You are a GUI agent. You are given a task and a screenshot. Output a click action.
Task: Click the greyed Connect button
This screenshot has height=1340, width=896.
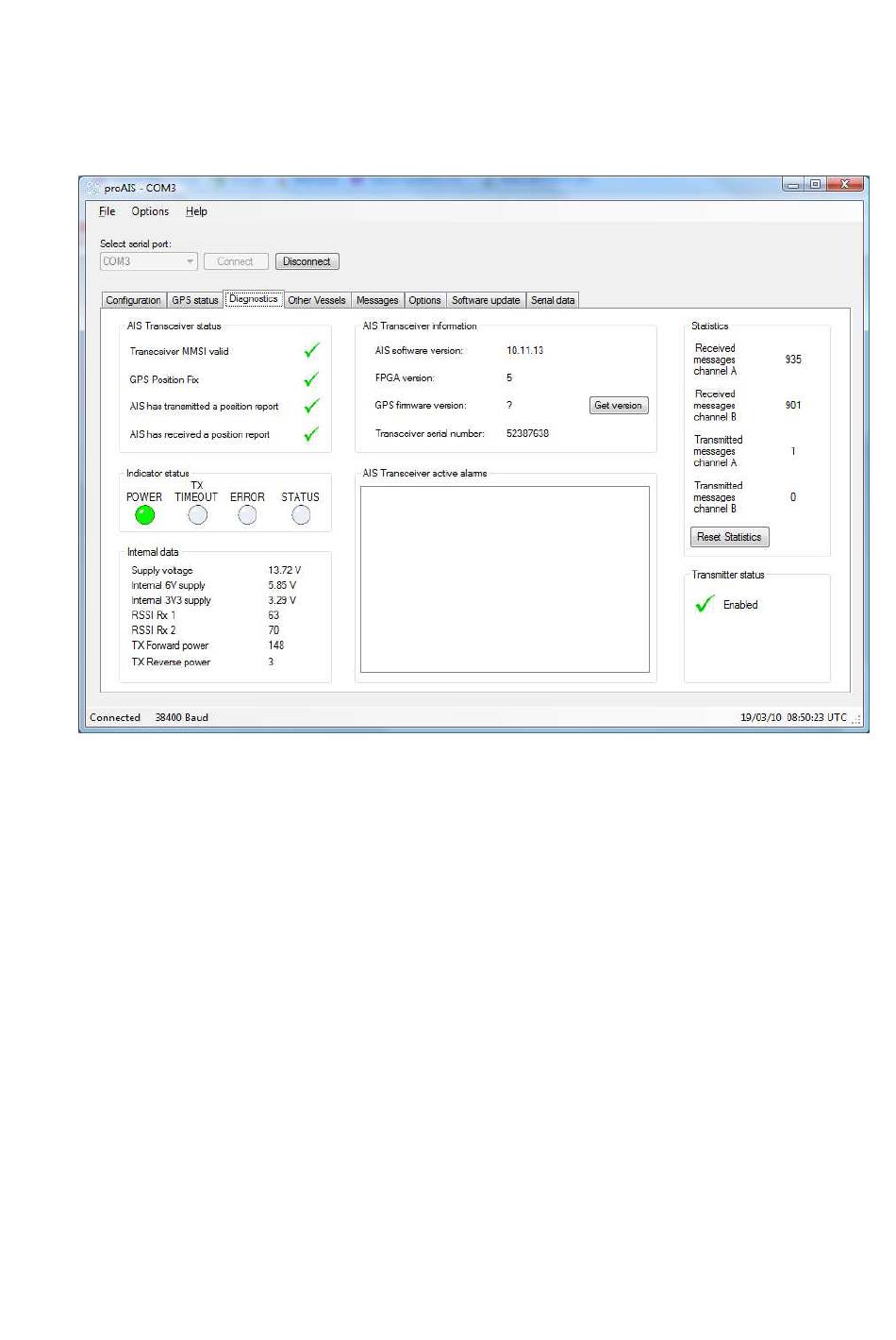click(236, 261)
